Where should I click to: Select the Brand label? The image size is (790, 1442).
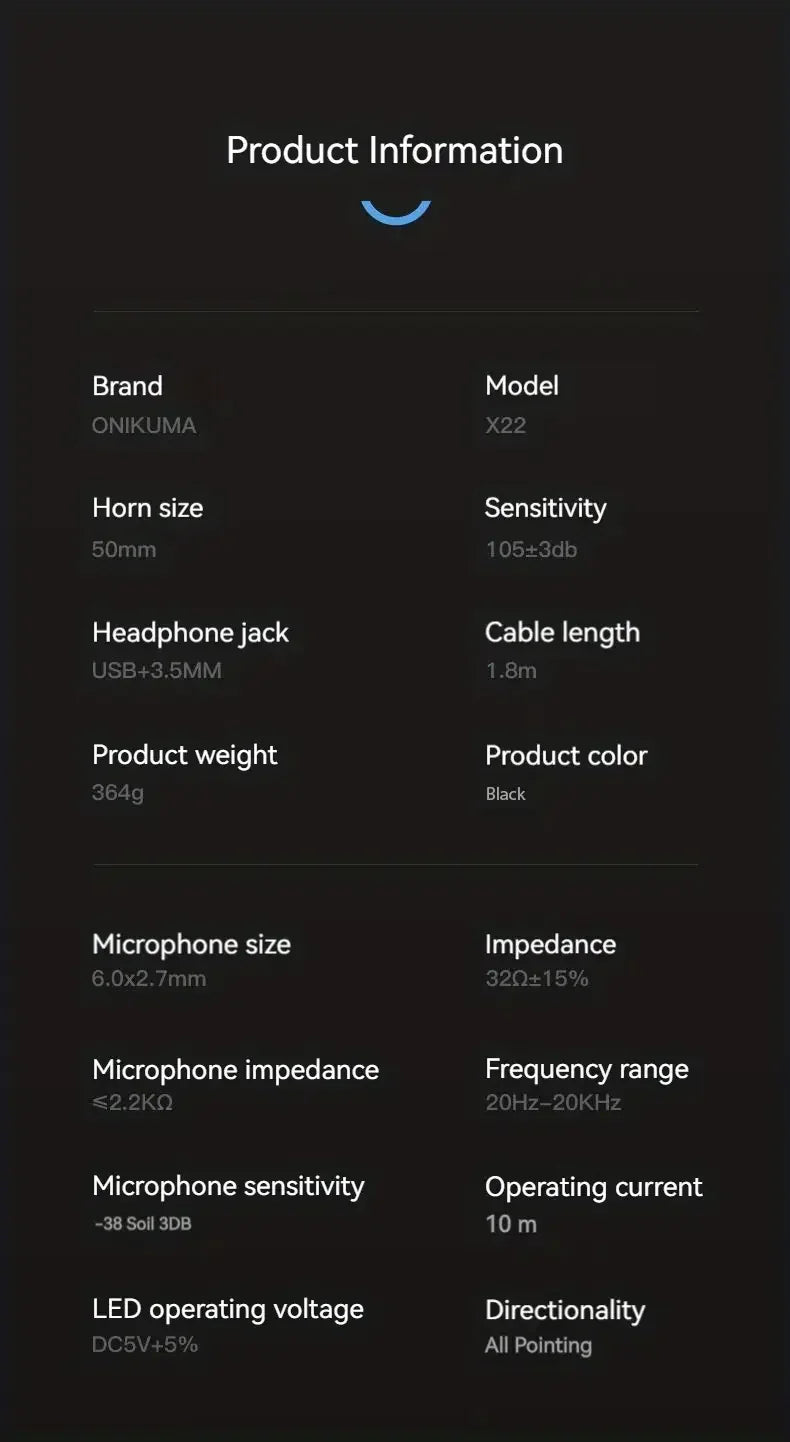coord(127,386)
